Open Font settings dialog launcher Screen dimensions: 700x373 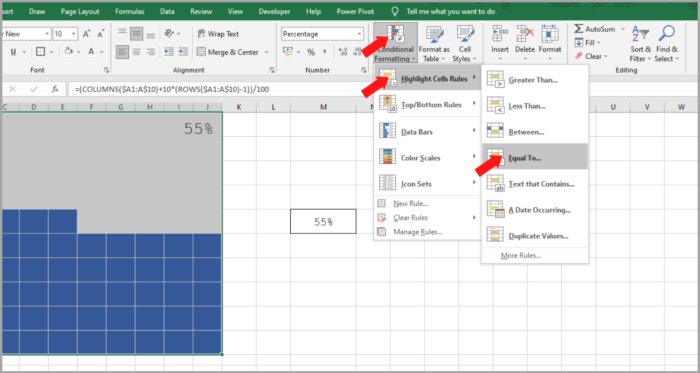tap(106, 70)
